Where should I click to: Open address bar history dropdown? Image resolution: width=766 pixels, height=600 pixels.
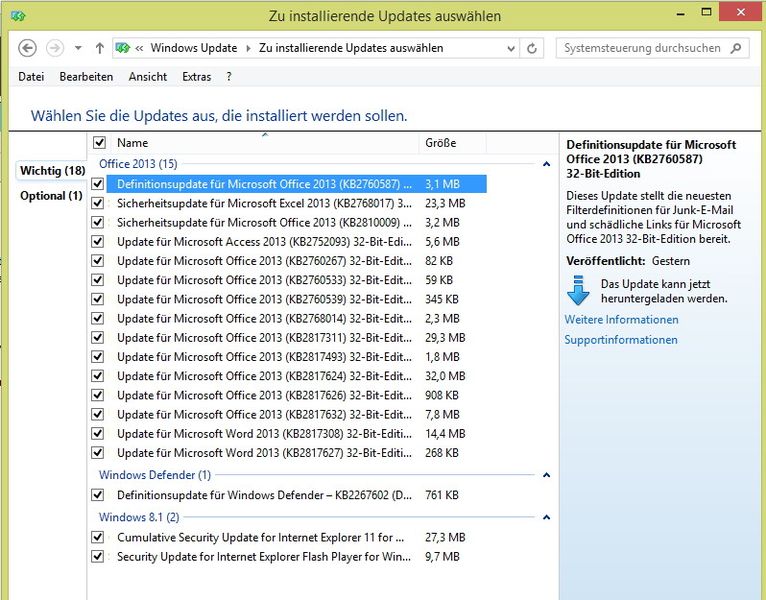pyautogui.click(x=511, y=48)
